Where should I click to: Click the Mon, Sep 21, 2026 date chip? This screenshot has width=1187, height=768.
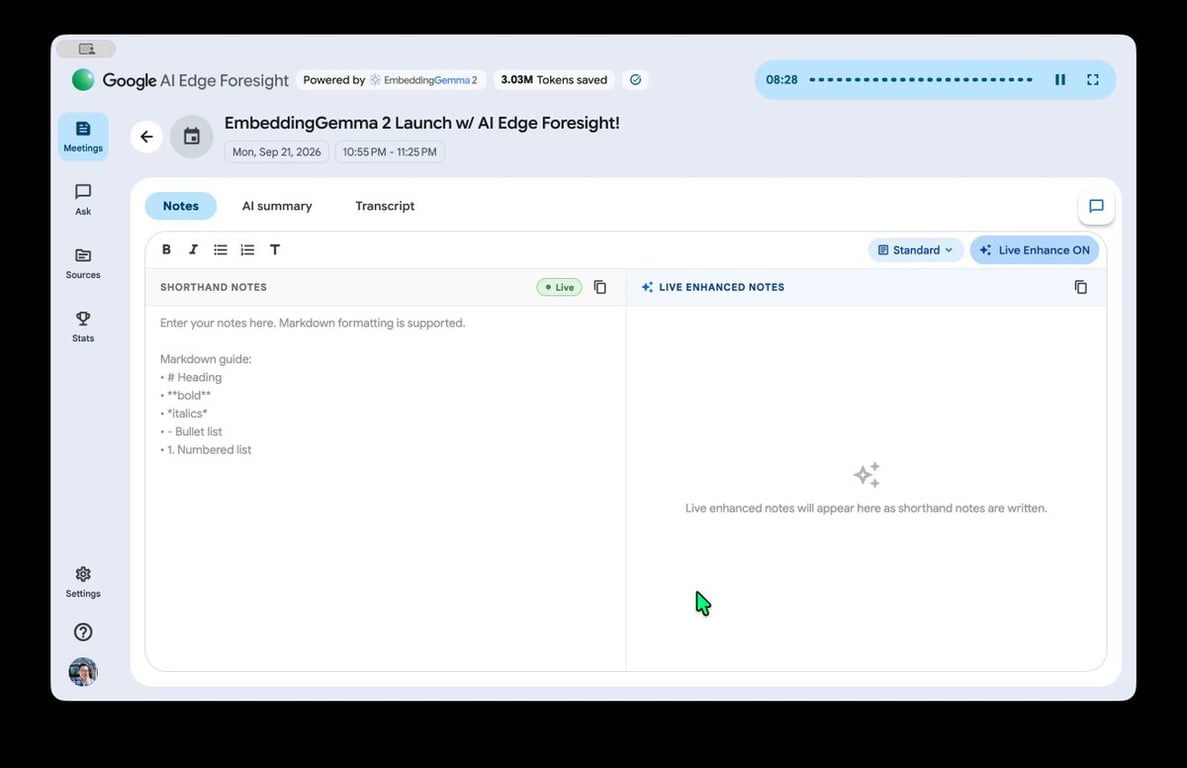(276, 152)
